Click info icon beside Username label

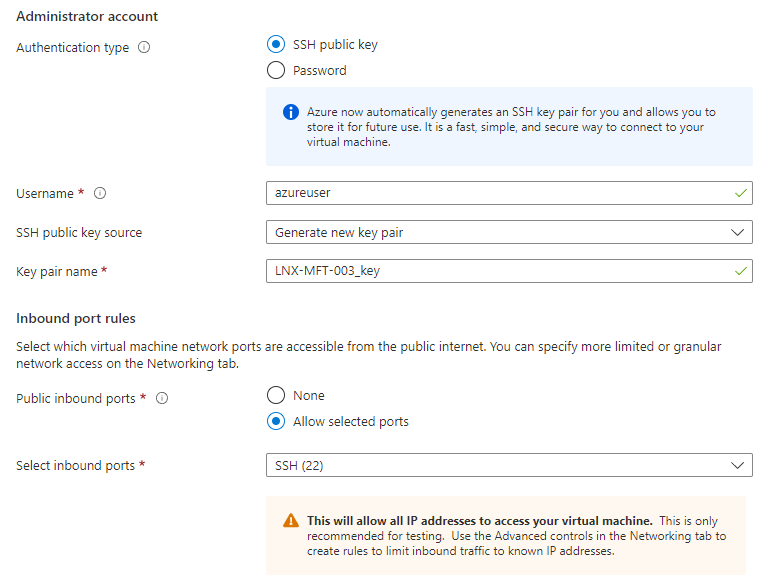(100, 194)
